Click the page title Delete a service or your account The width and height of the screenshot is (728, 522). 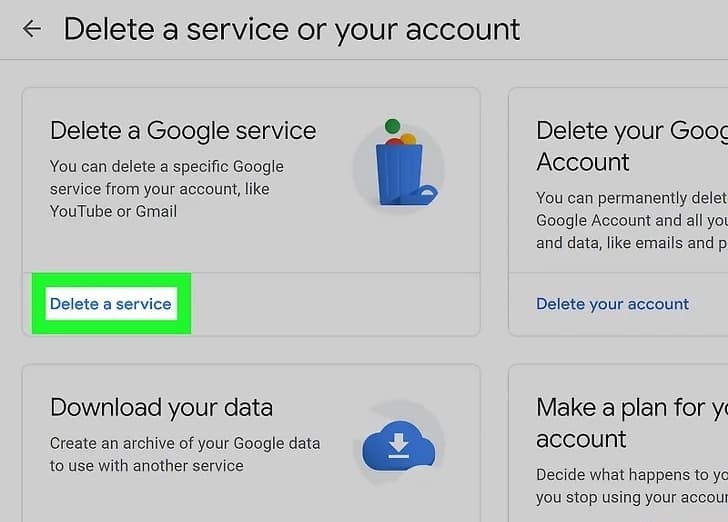pos(292,29)
